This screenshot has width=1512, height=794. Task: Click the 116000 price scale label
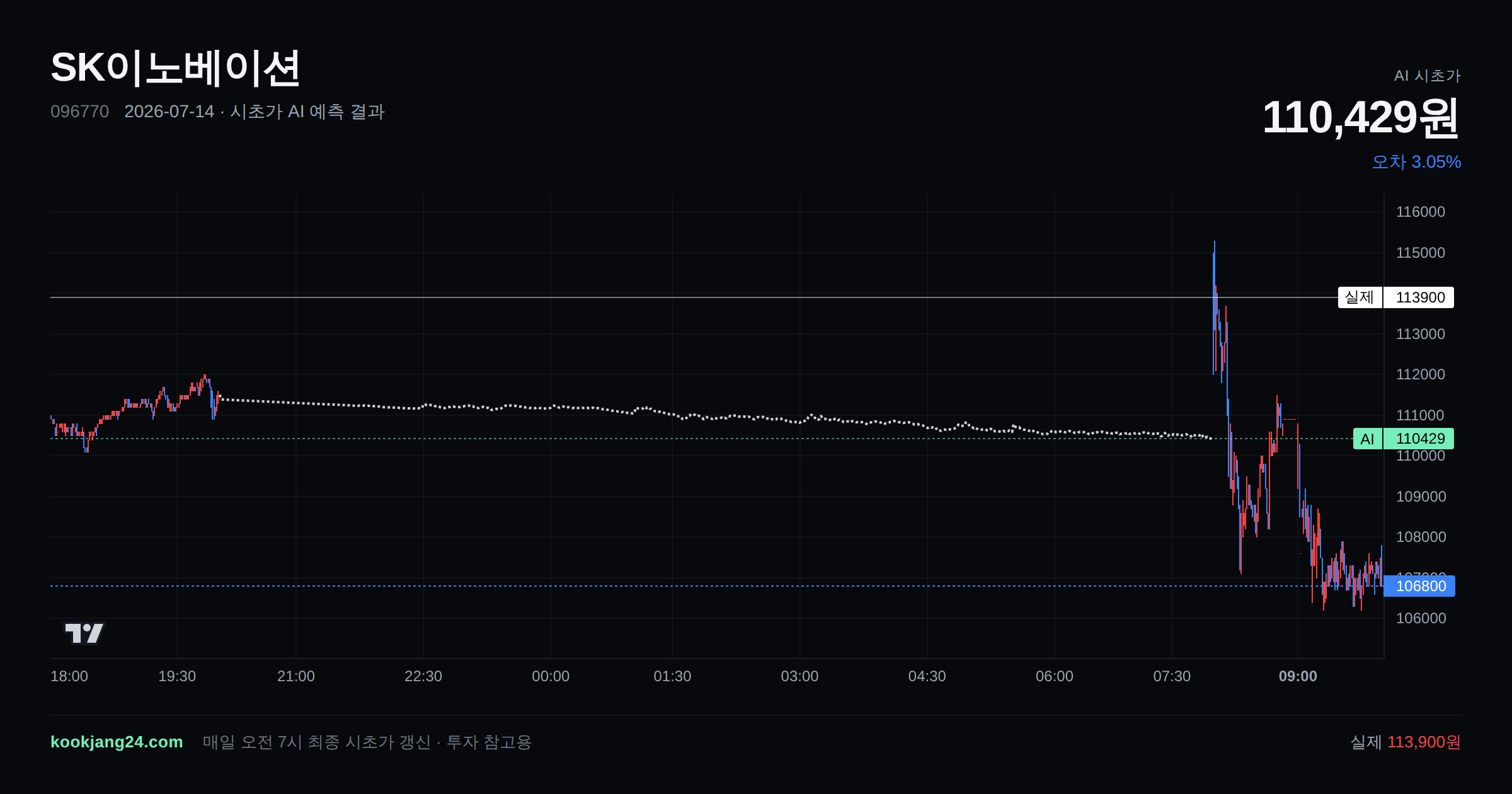tap(1421, 212)
